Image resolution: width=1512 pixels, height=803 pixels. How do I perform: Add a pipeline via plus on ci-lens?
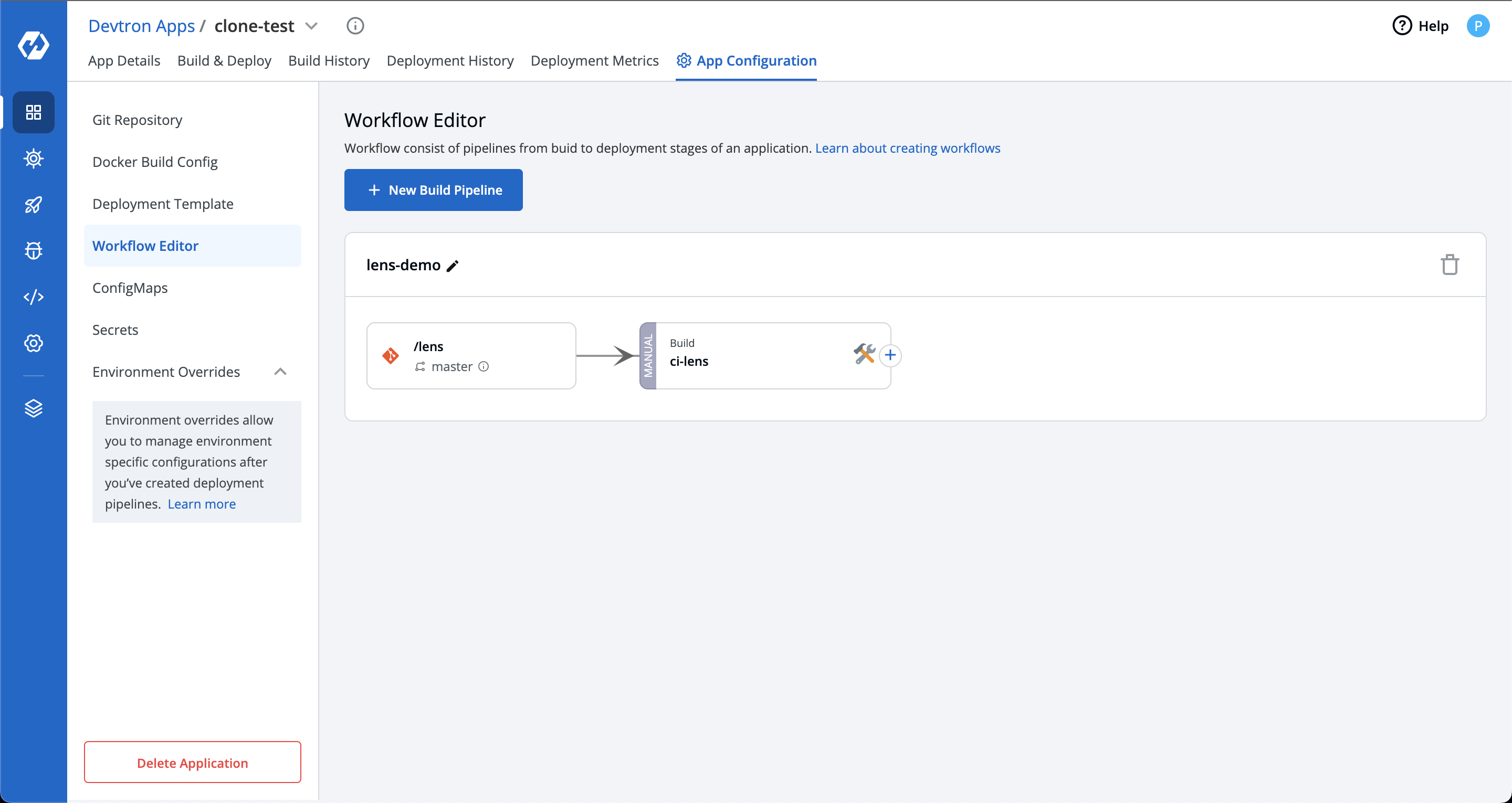890,355
